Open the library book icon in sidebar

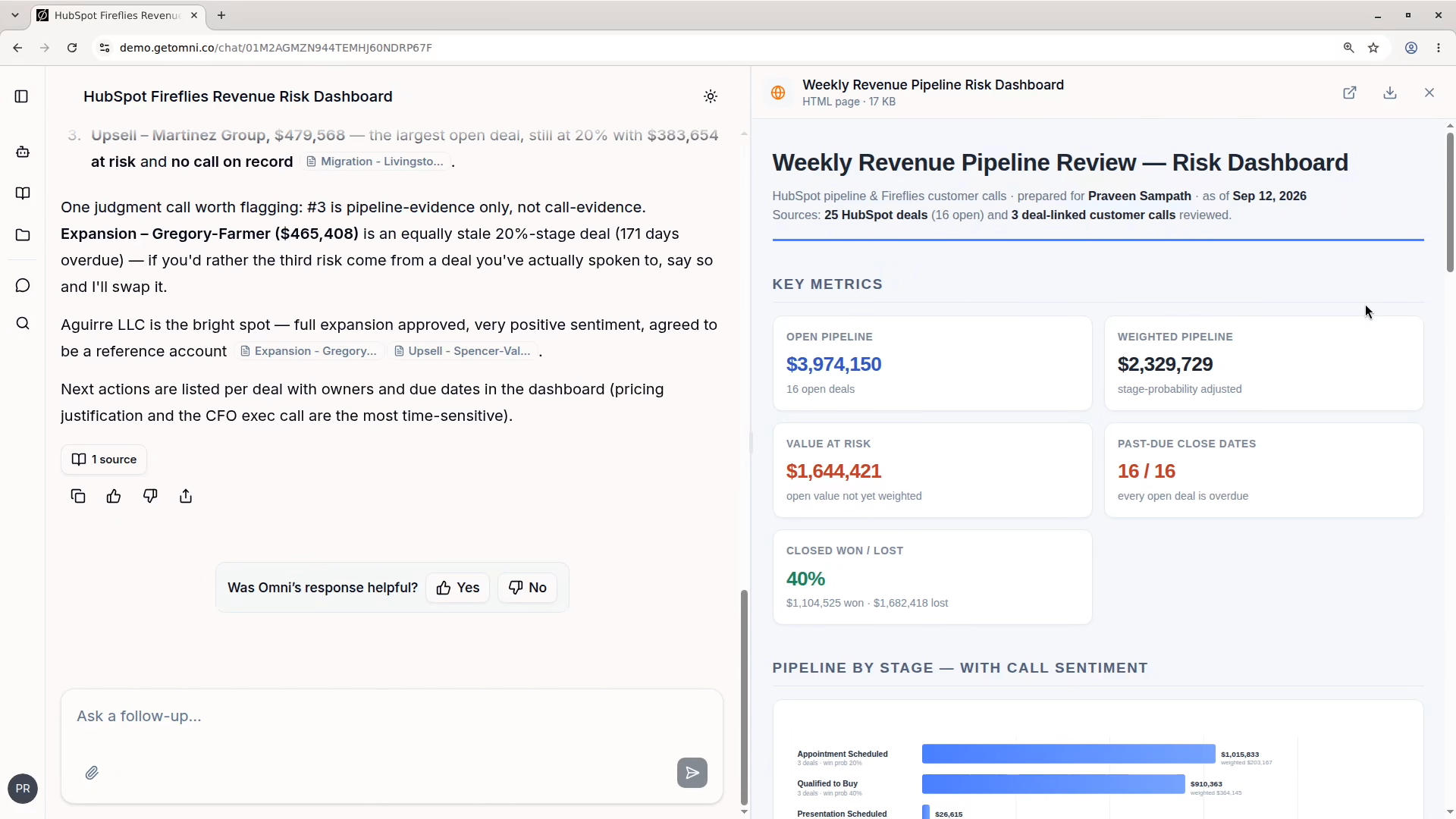23,193
